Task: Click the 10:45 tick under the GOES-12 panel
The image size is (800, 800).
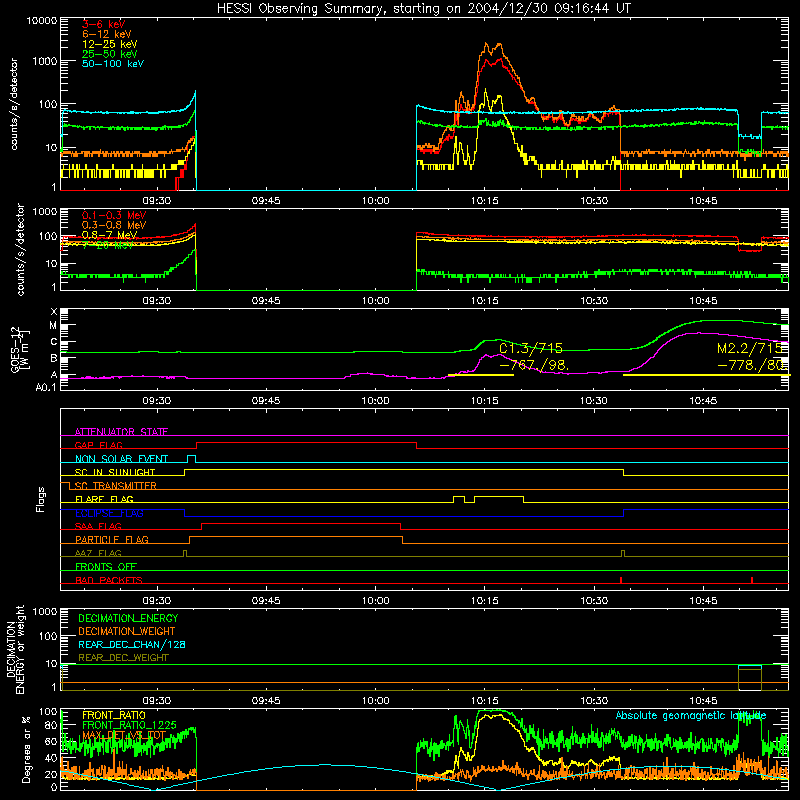Action: [703, 401]
